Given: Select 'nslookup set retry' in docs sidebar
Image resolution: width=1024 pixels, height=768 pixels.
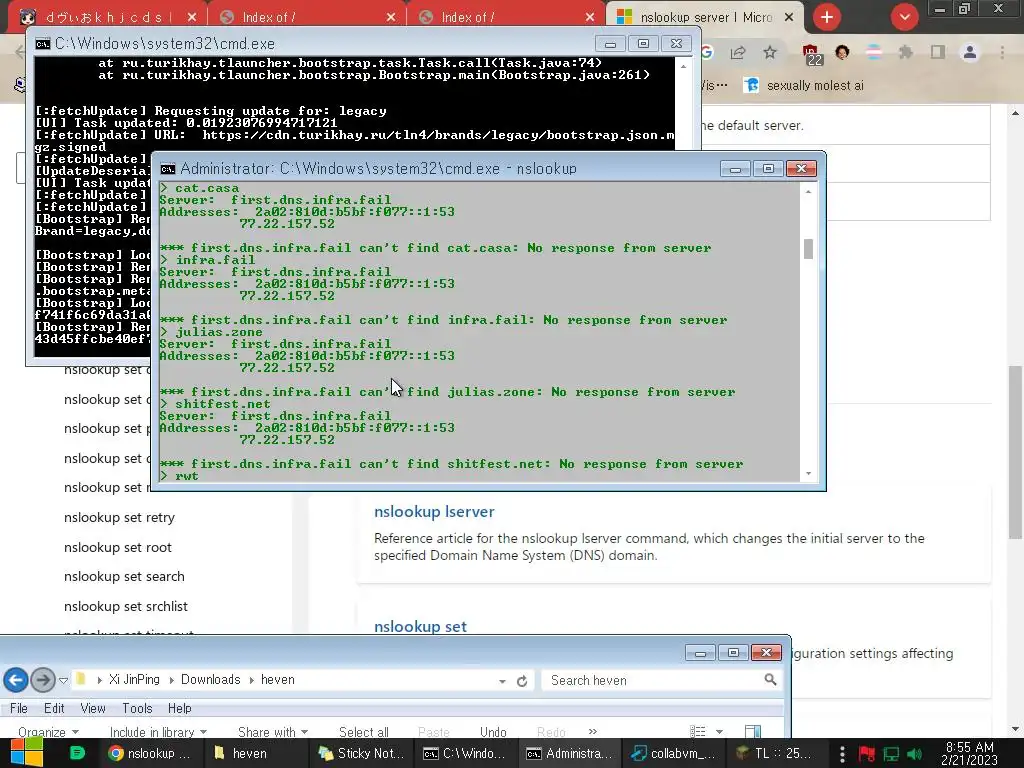Looking at the screenshot, I should [x=120, y=517].
